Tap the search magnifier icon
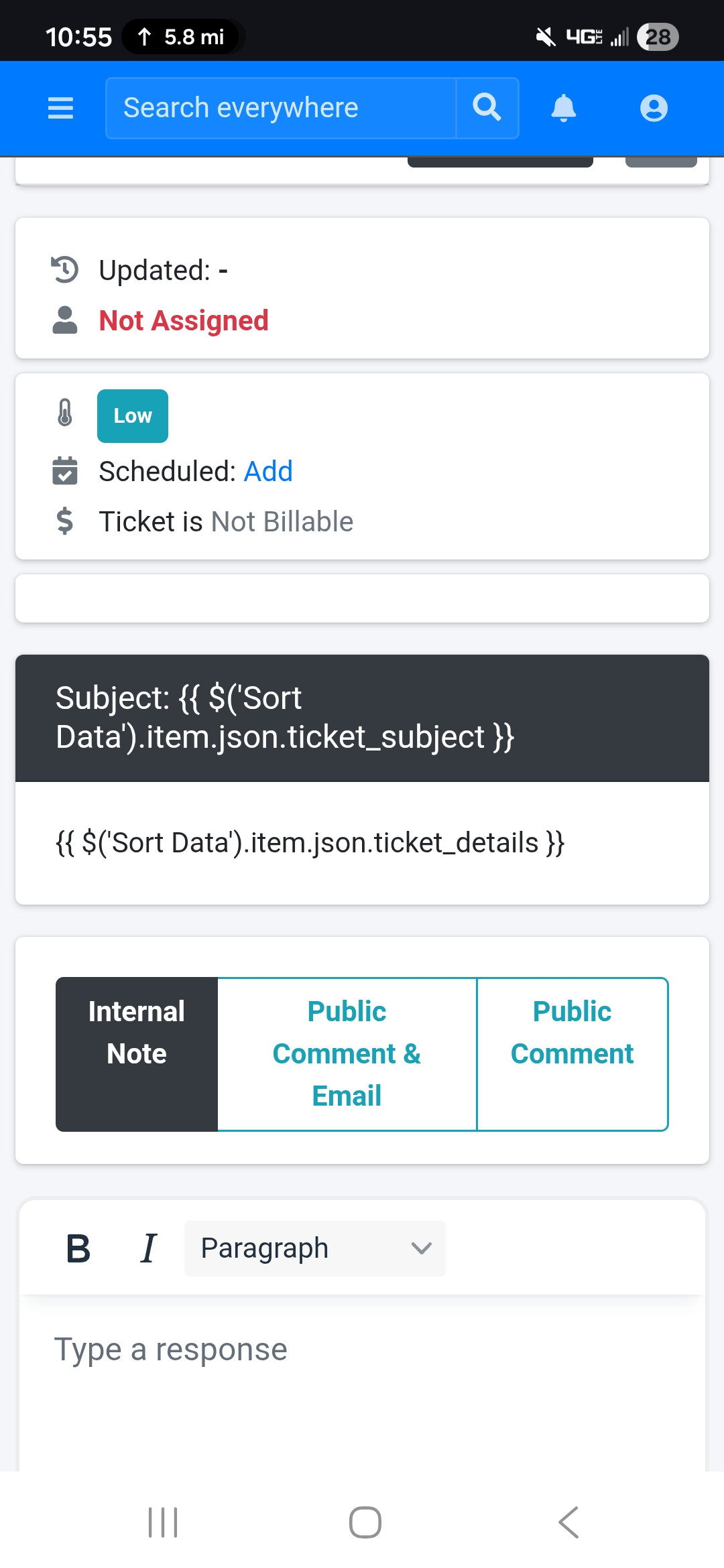Viewport: 724px width, 1568px height. [x=487, y=108]
